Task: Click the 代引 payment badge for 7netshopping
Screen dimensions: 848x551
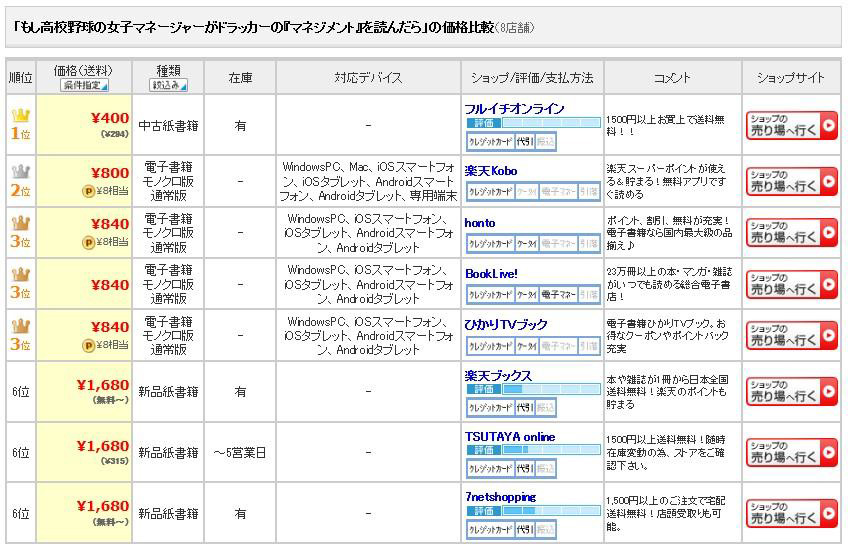Action: coord(525,529)
